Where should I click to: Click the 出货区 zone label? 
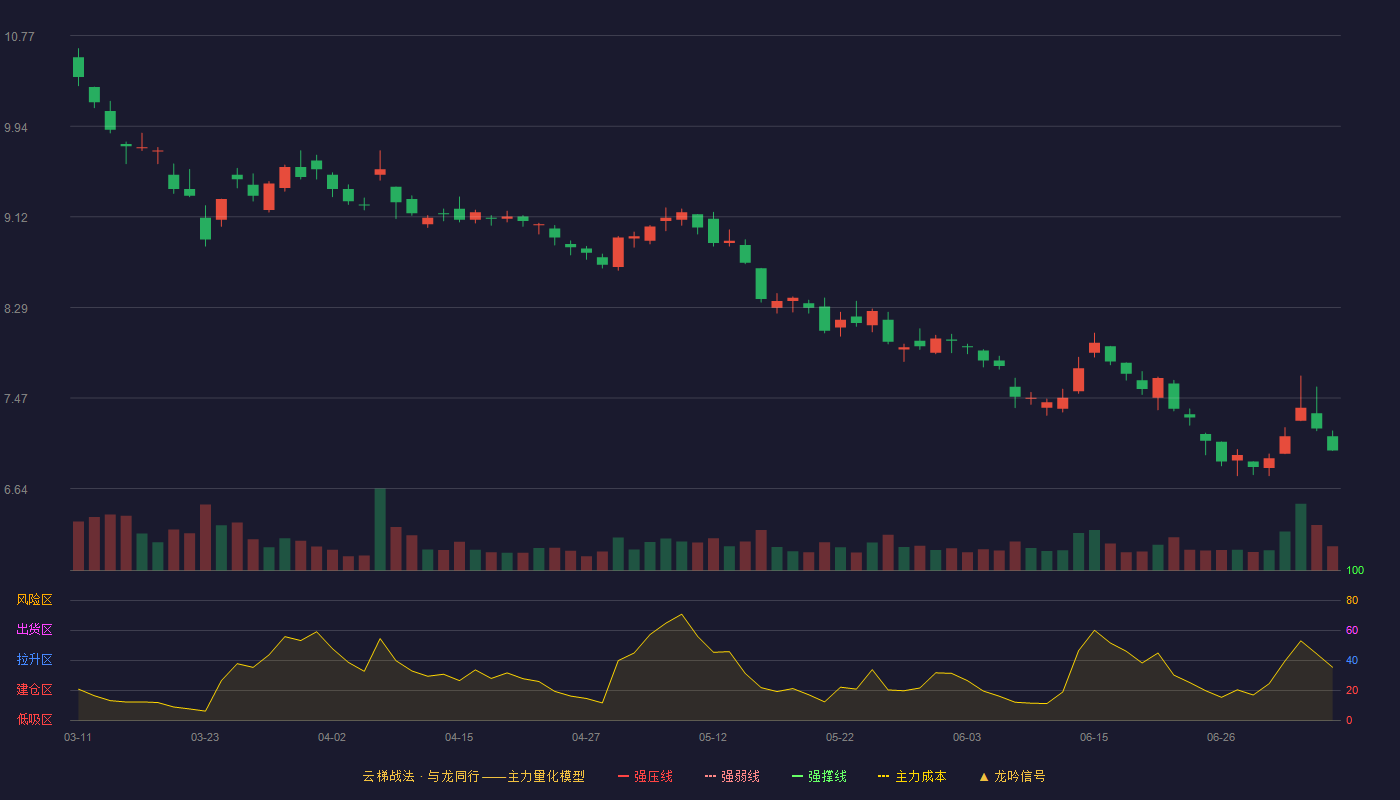34,630
